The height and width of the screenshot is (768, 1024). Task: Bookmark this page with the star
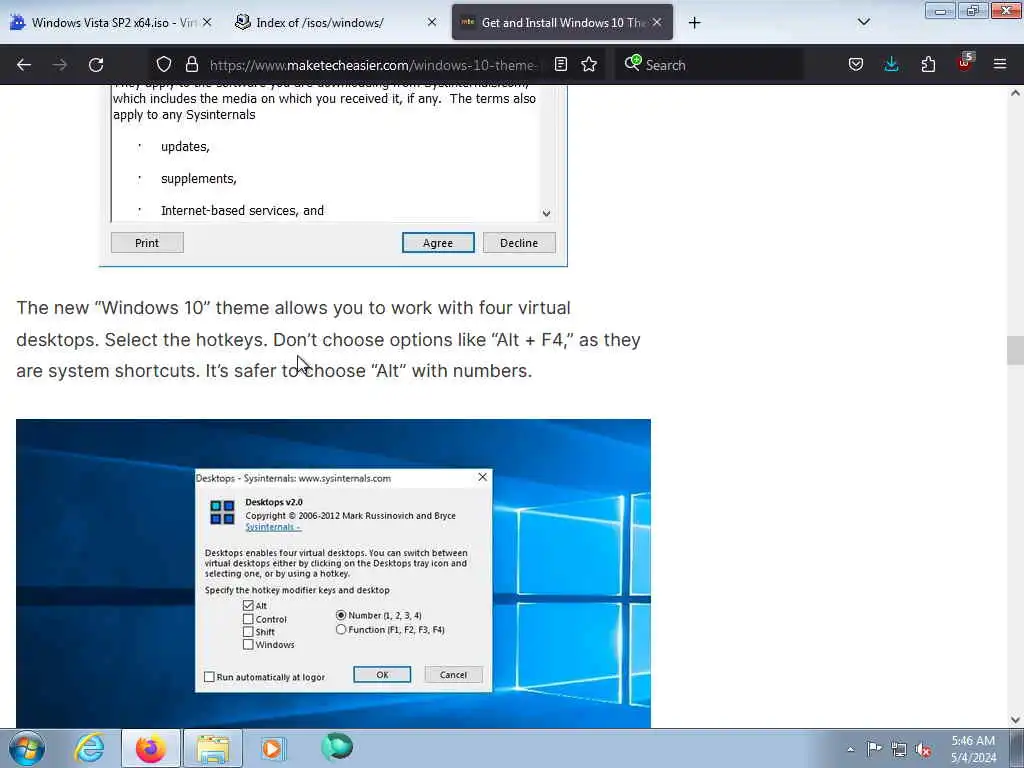click(x=589, y=64)
